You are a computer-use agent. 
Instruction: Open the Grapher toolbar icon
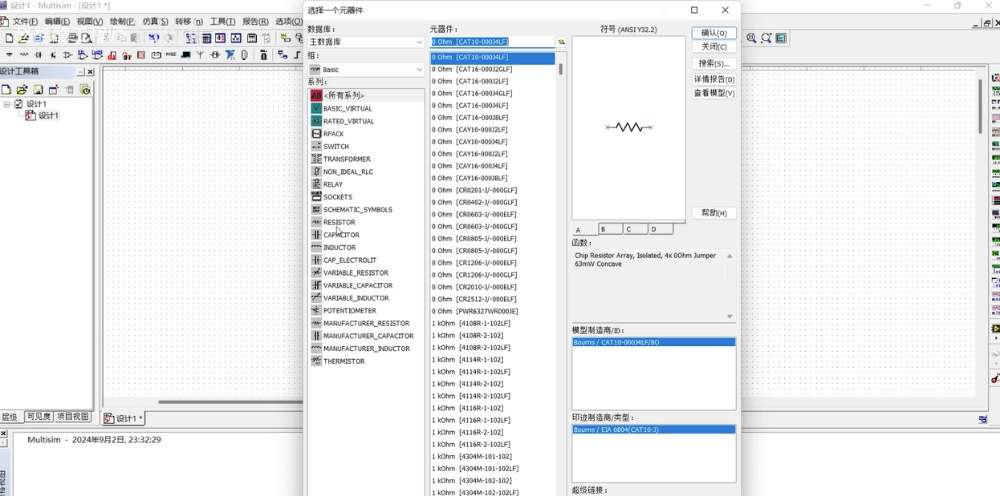(236, 38)
